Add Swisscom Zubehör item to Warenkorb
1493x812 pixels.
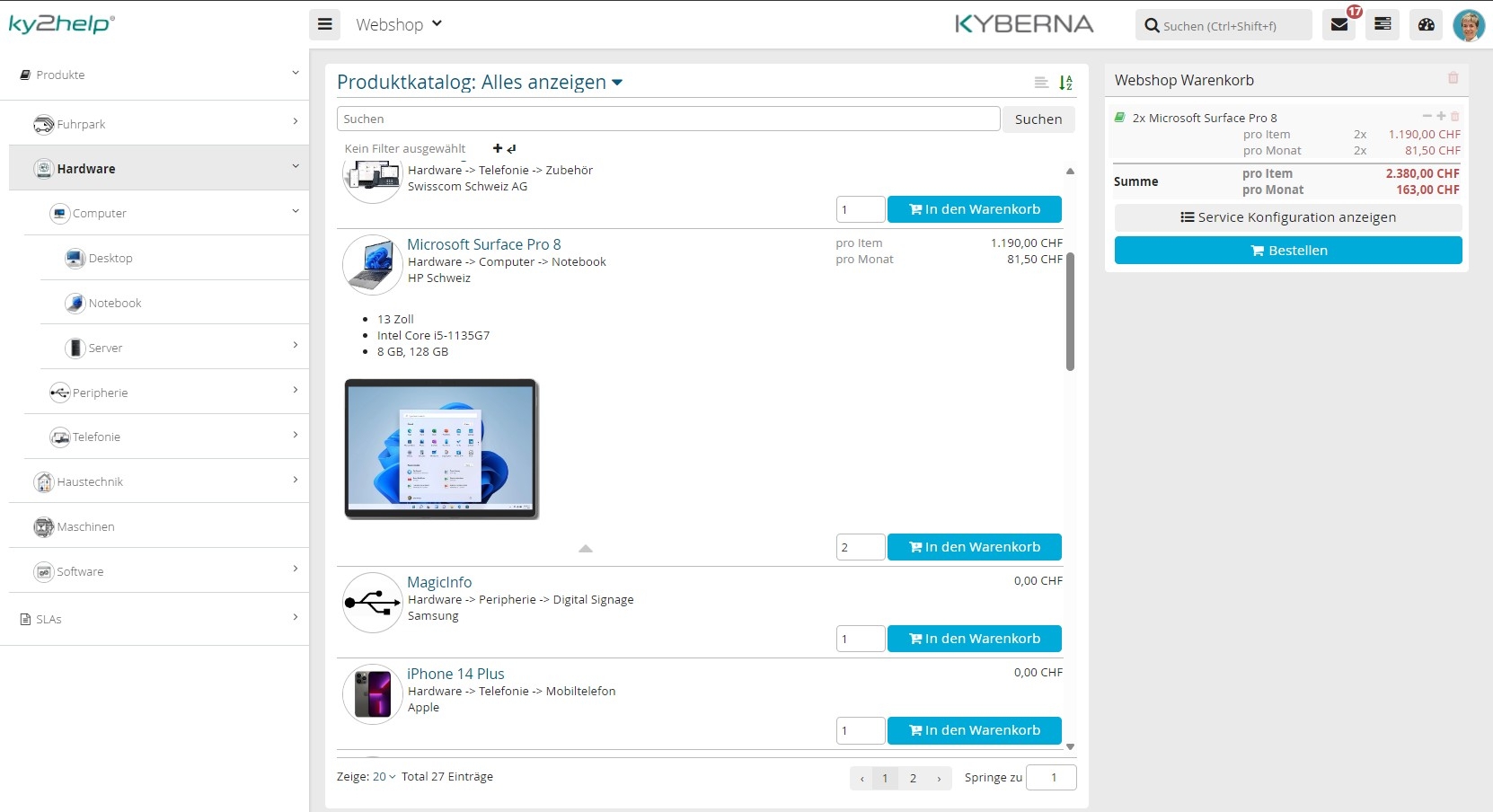click(x=975, y=209)
